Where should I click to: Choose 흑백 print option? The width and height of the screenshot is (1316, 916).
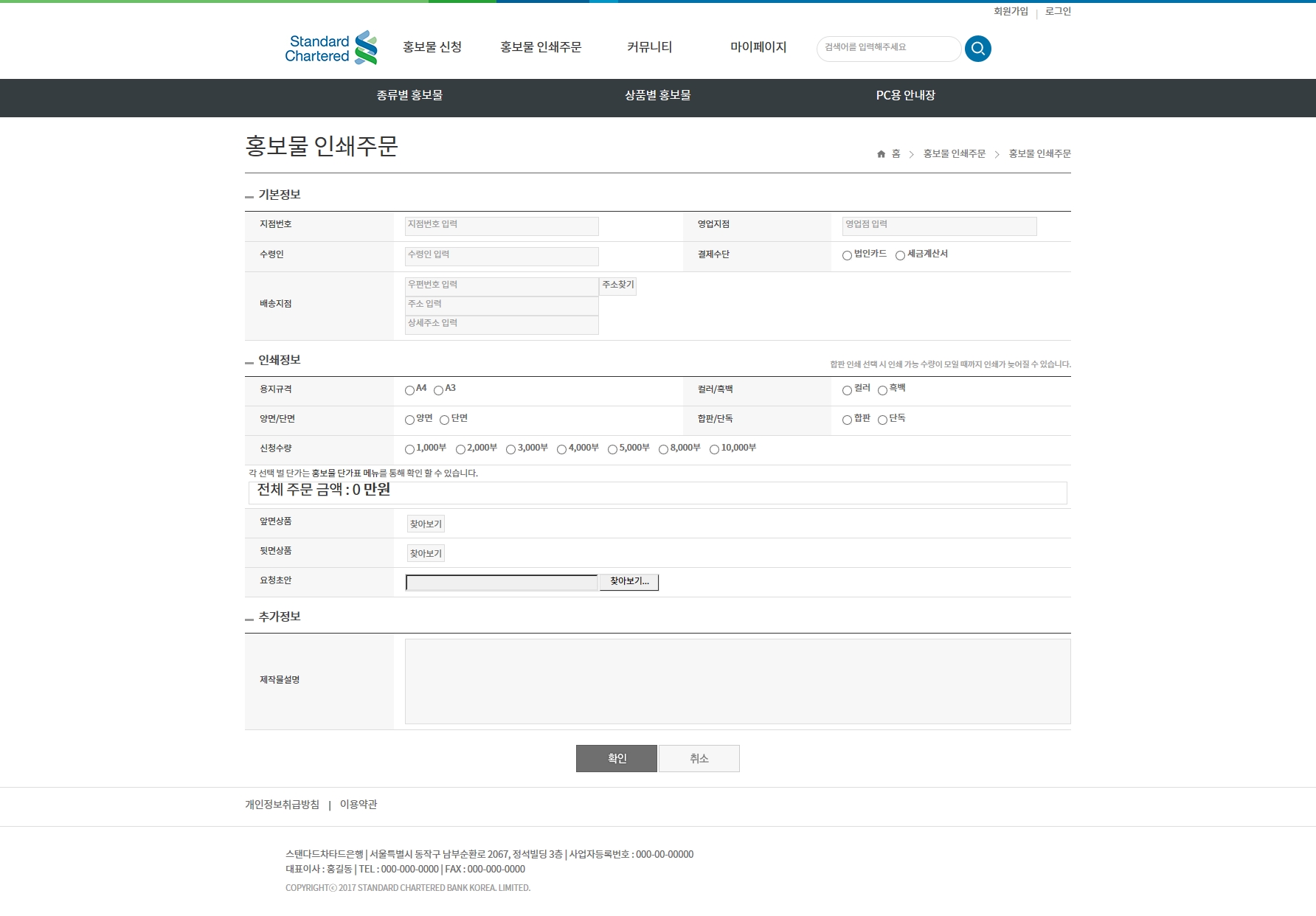click(882, 390)
